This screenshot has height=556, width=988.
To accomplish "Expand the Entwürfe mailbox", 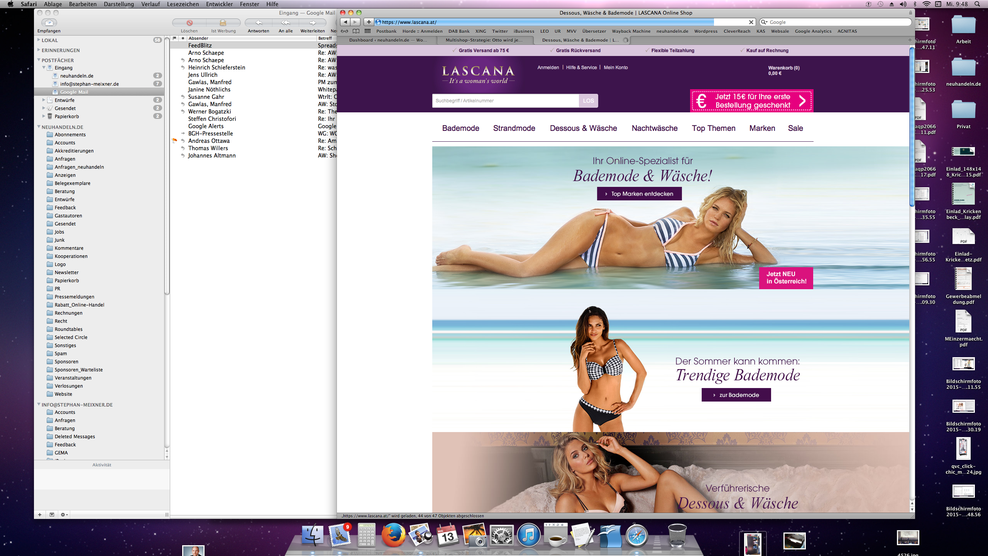I will click(43, 100).
